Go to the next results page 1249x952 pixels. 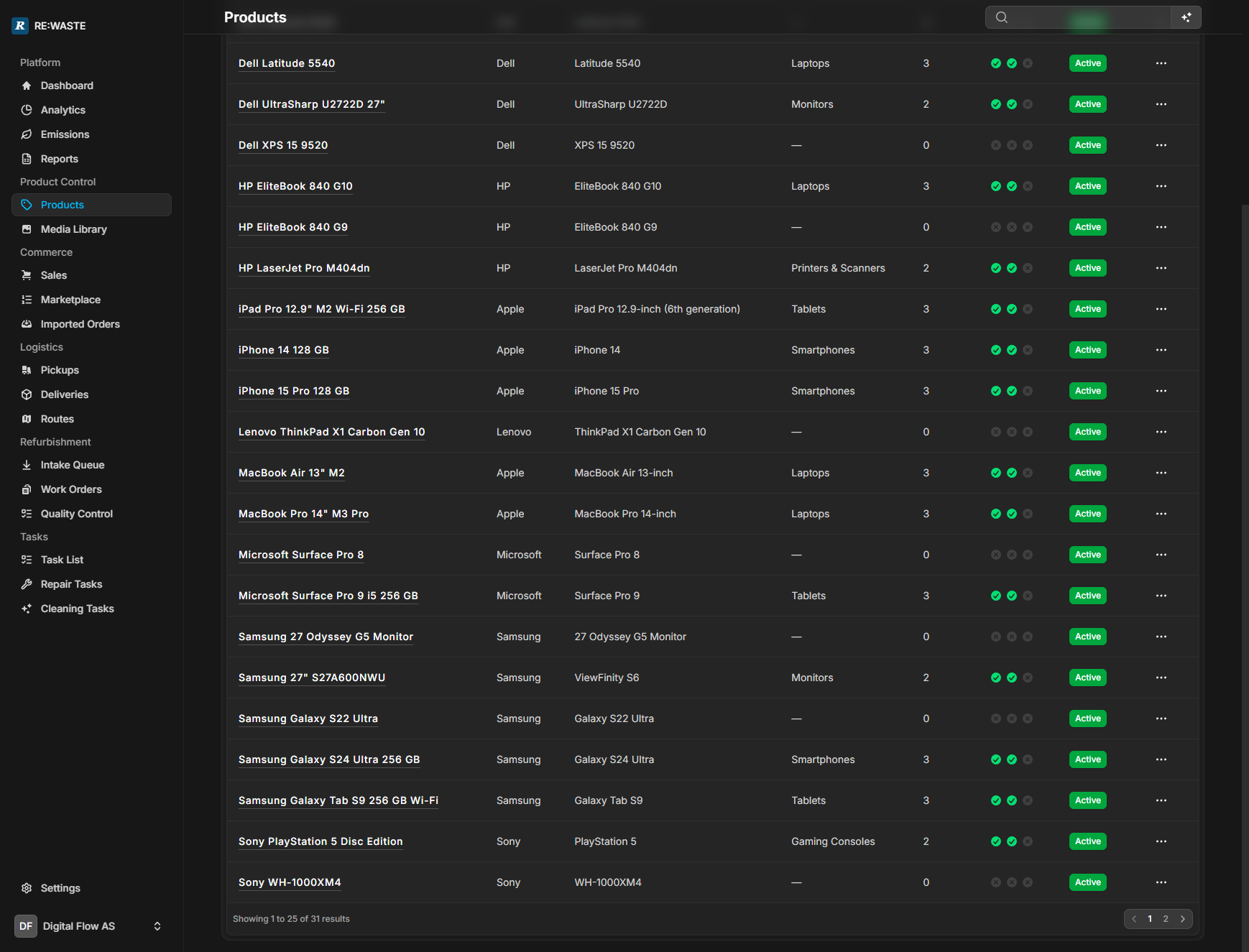[x=1183, y=919]
